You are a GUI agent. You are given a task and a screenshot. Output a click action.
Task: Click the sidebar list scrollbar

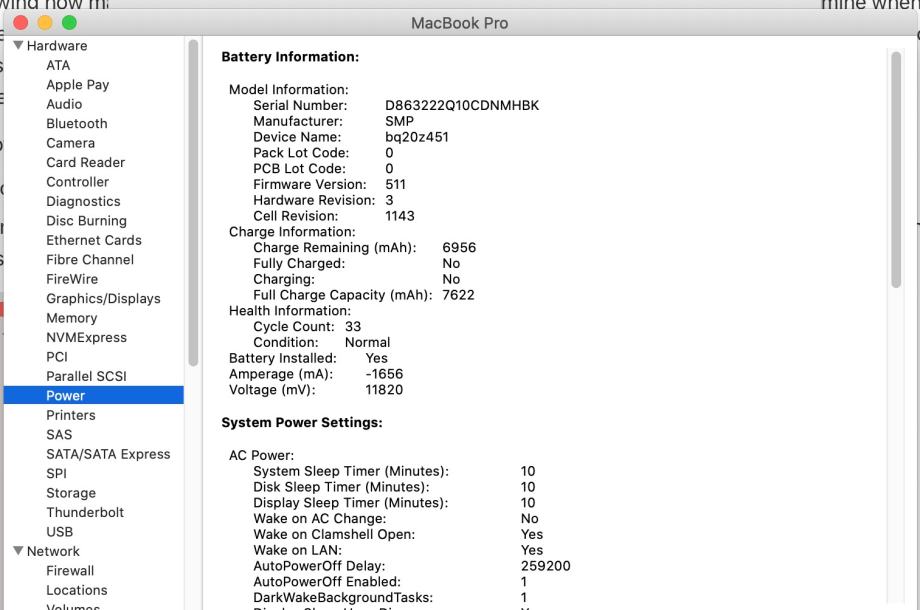pyautogui.click(x=193, y=203)
